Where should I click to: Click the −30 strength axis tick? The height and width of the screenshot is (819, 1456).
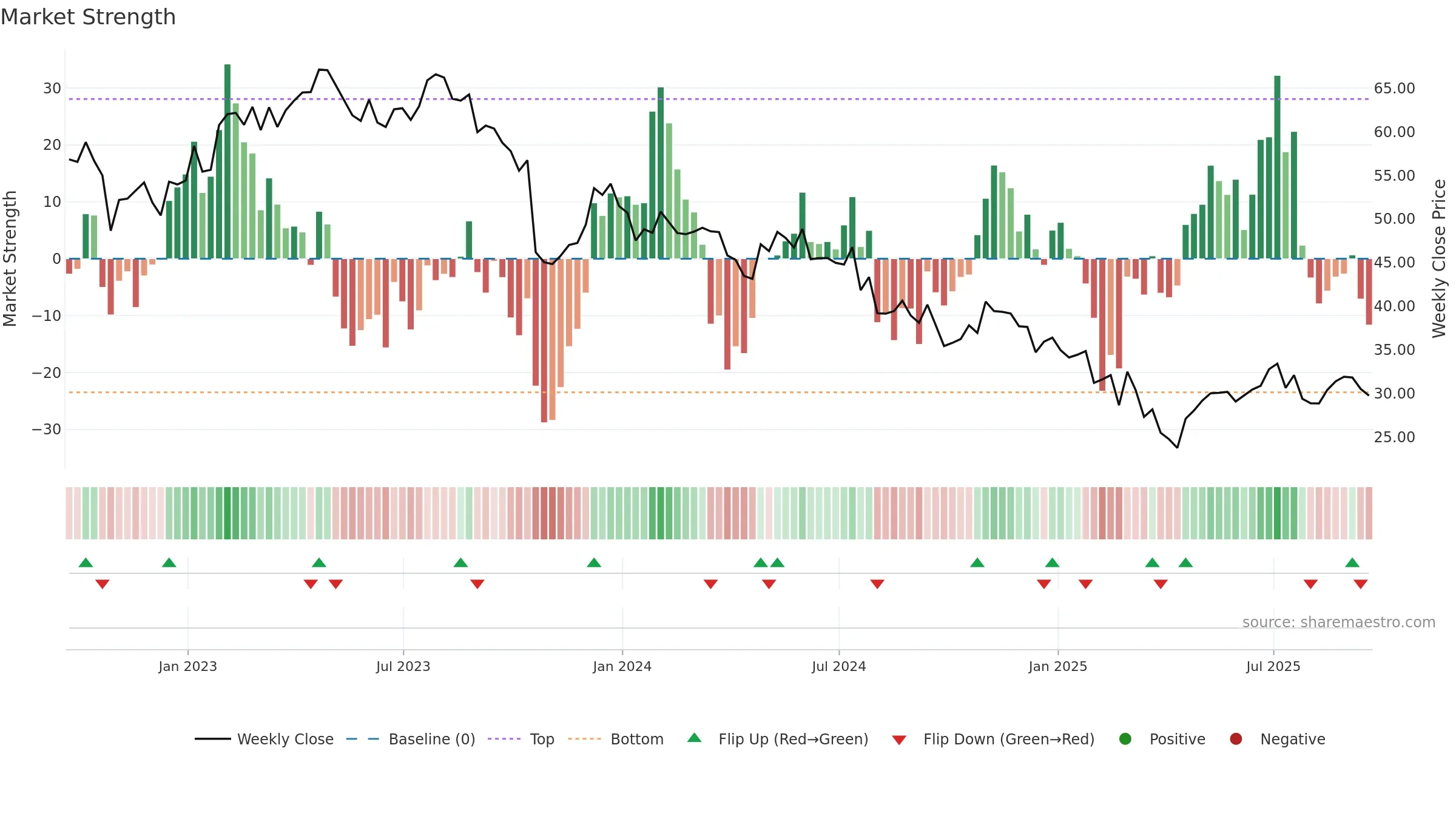(47, 430)
